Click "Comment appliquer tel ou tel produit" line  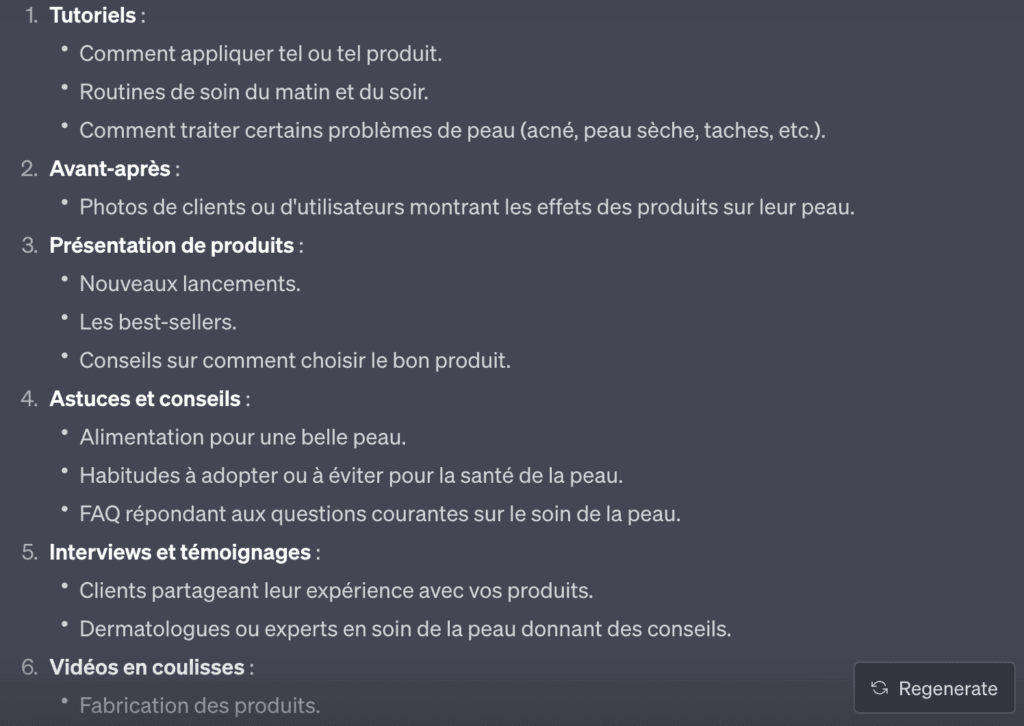coord(260,54)
